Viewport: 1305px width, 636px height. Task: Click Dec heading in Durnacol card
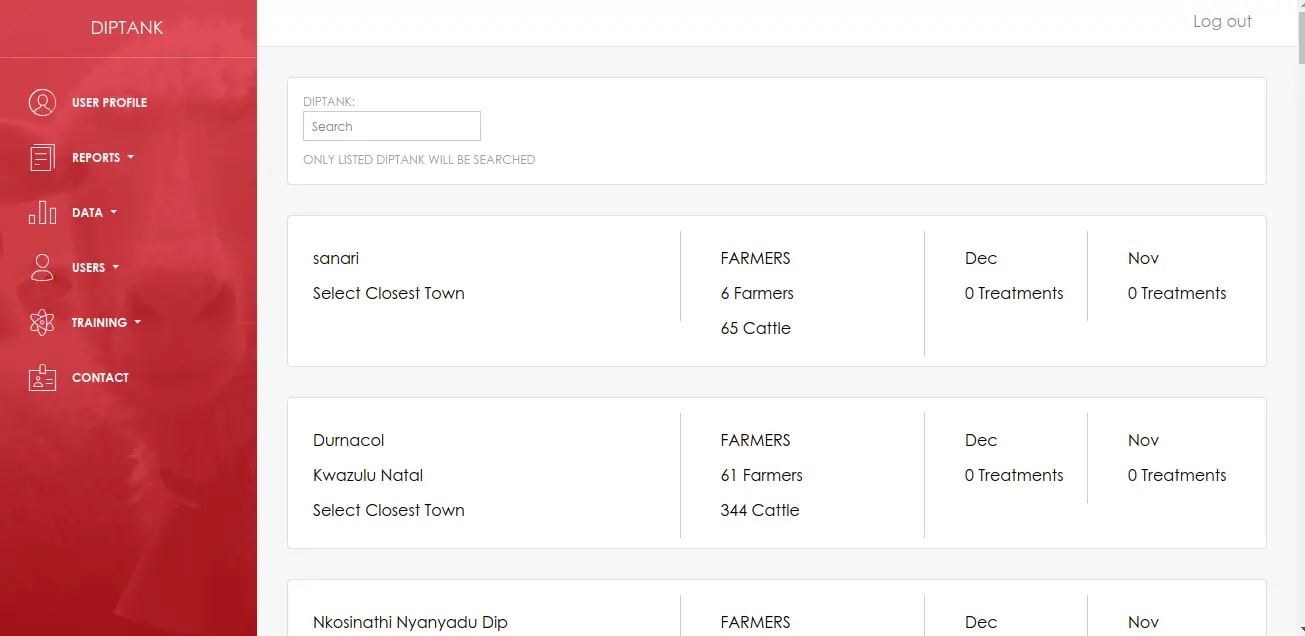pyautogui.click(x=981, y=440)
